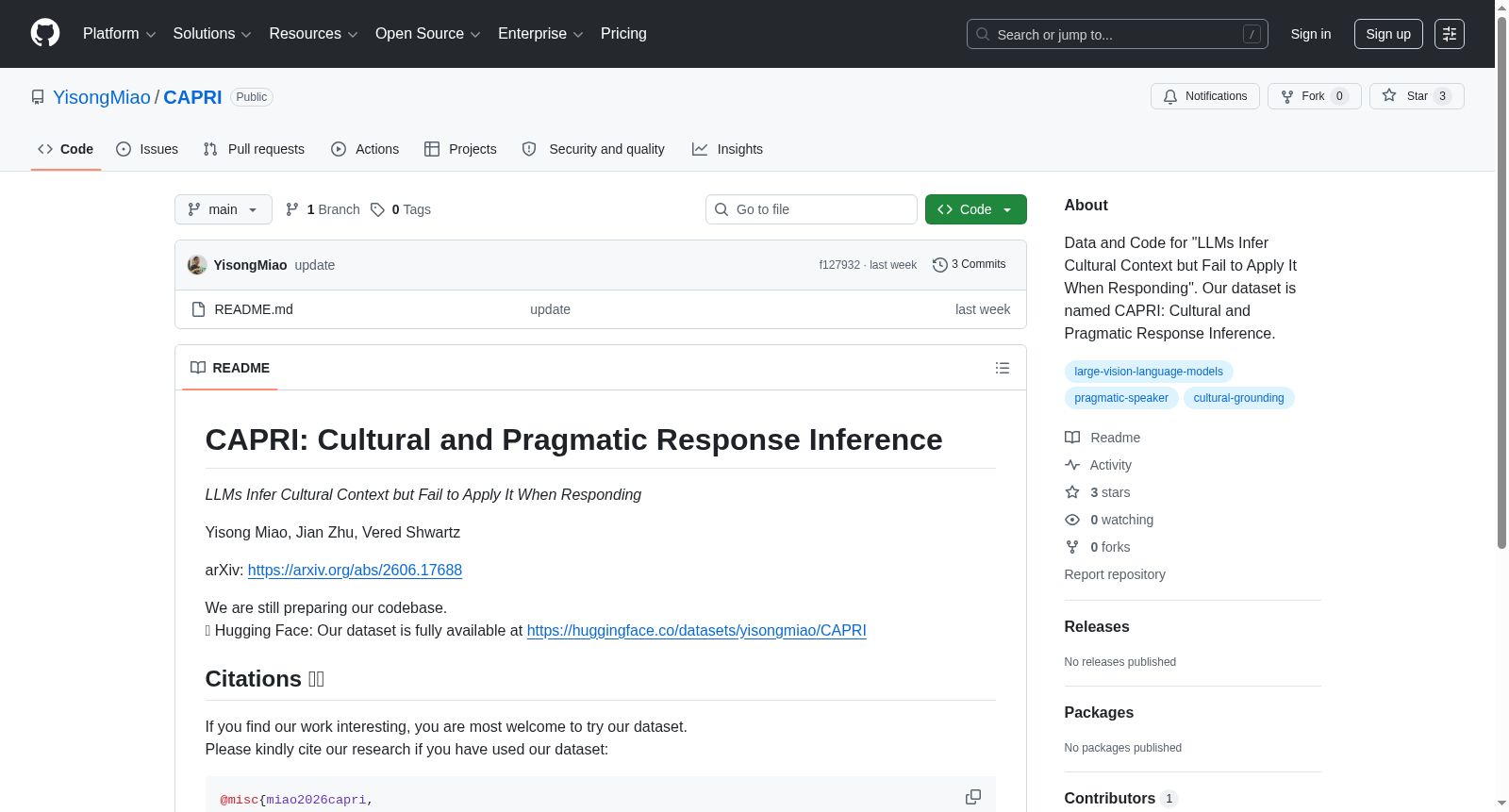Switch to the Projects tab
Viewport: 1509px width, 812px height.
coord(460,149)
